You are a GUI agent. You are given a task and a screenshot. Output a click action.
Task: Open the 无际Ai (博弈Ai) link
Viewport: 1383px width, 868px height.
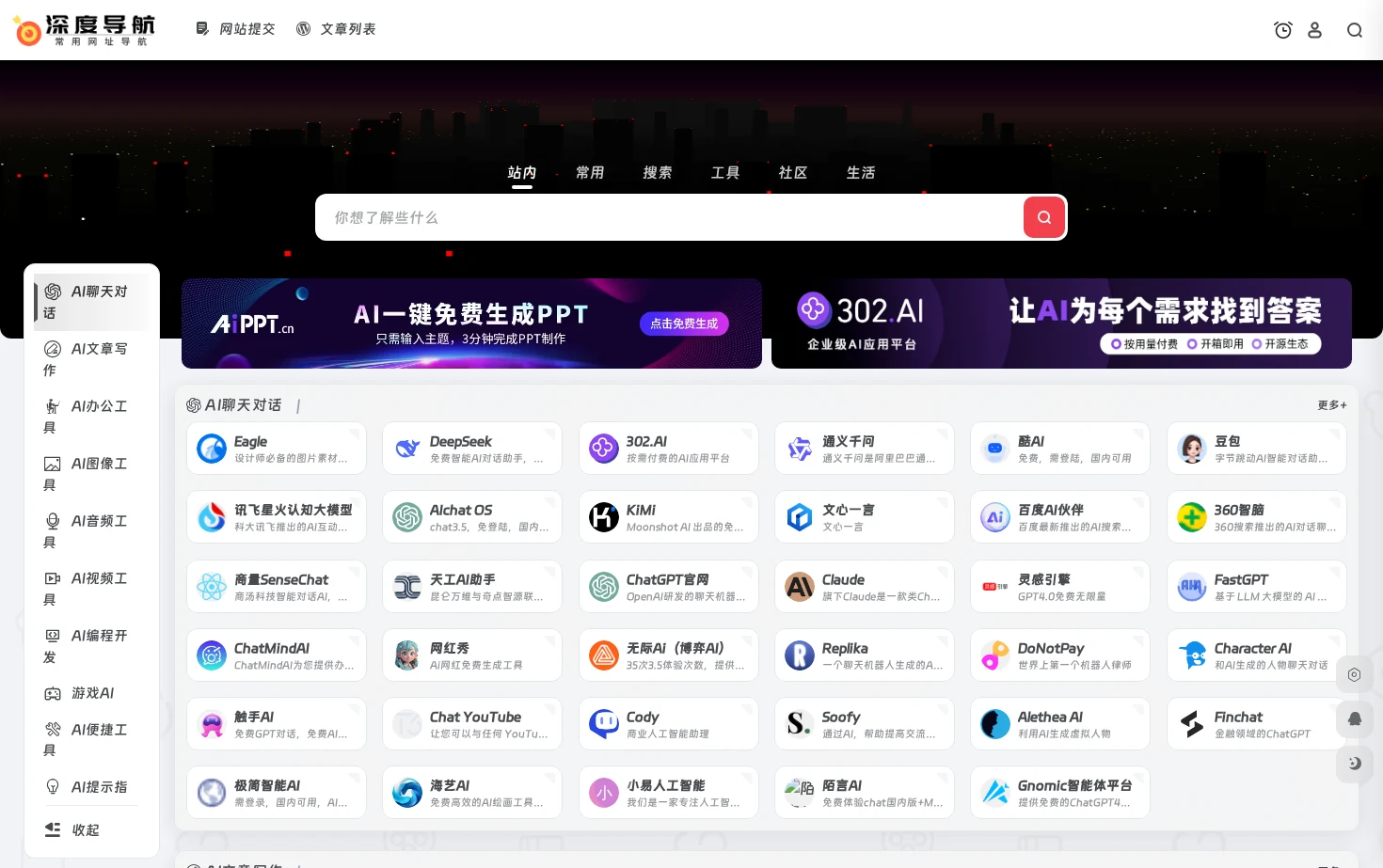(669, 655)
